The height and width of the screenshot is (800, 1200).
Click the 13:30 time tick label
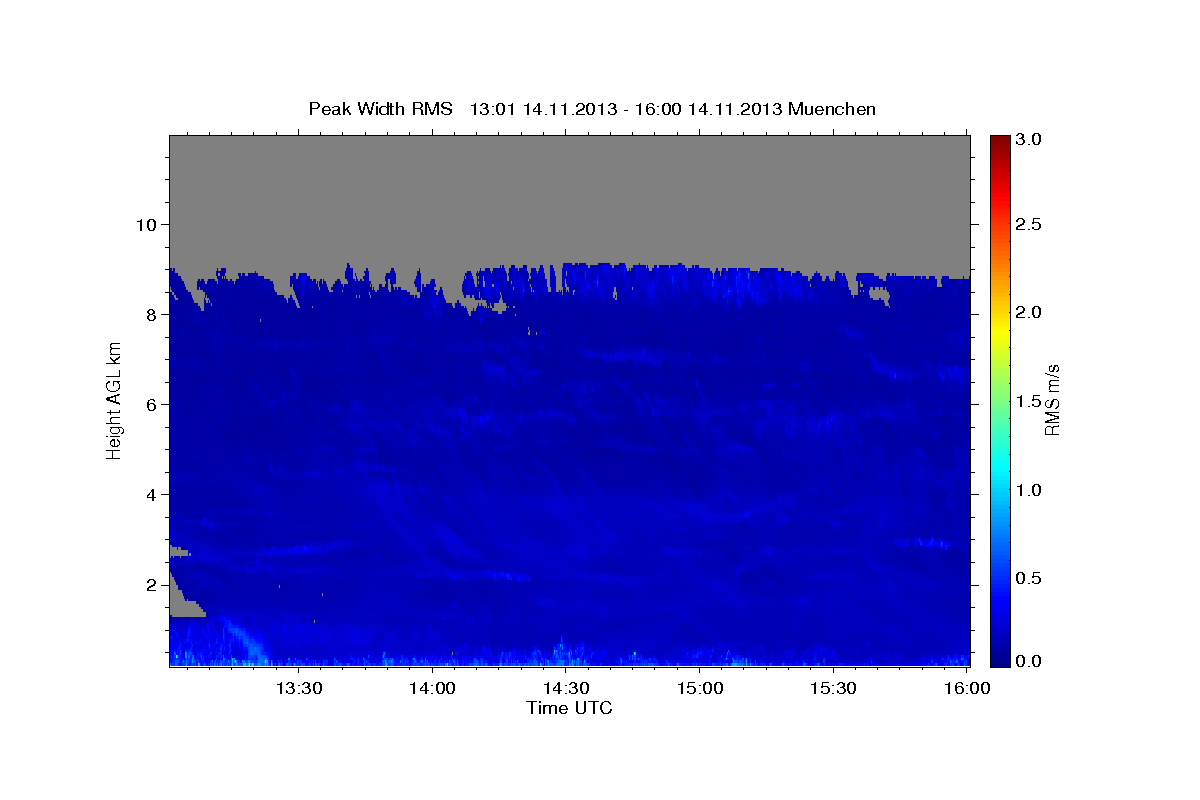[298, 688]
